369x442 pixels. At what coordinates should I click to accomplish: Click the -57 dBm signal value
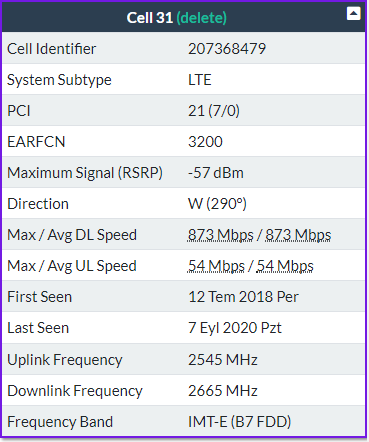click(x=216, y=173)
